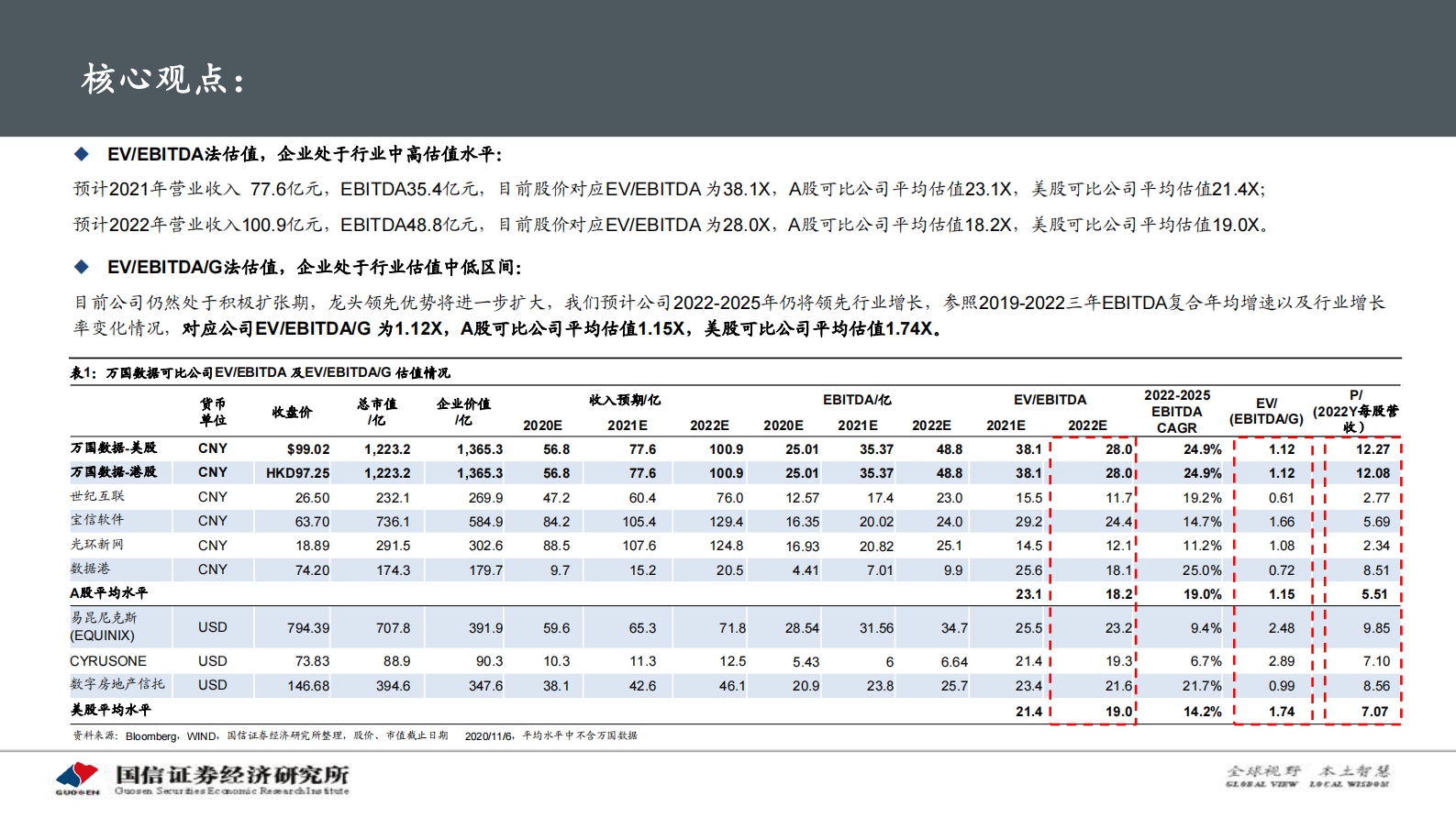Click US average EV/(EBITDA/G) value "1.74"
This screenshot has height=818, width=1456.
[x=1282, y=712]
